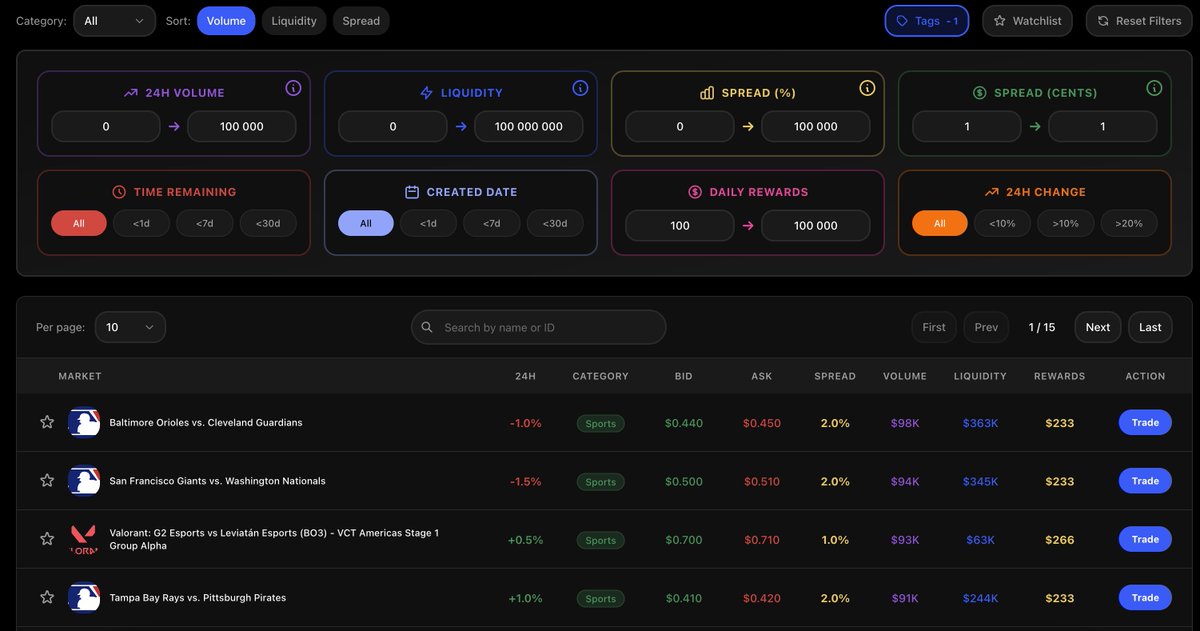Show info tooltip for Spread (Cents) filter
This screenshot has width=1200, height=631.
tap(1154, 88)
